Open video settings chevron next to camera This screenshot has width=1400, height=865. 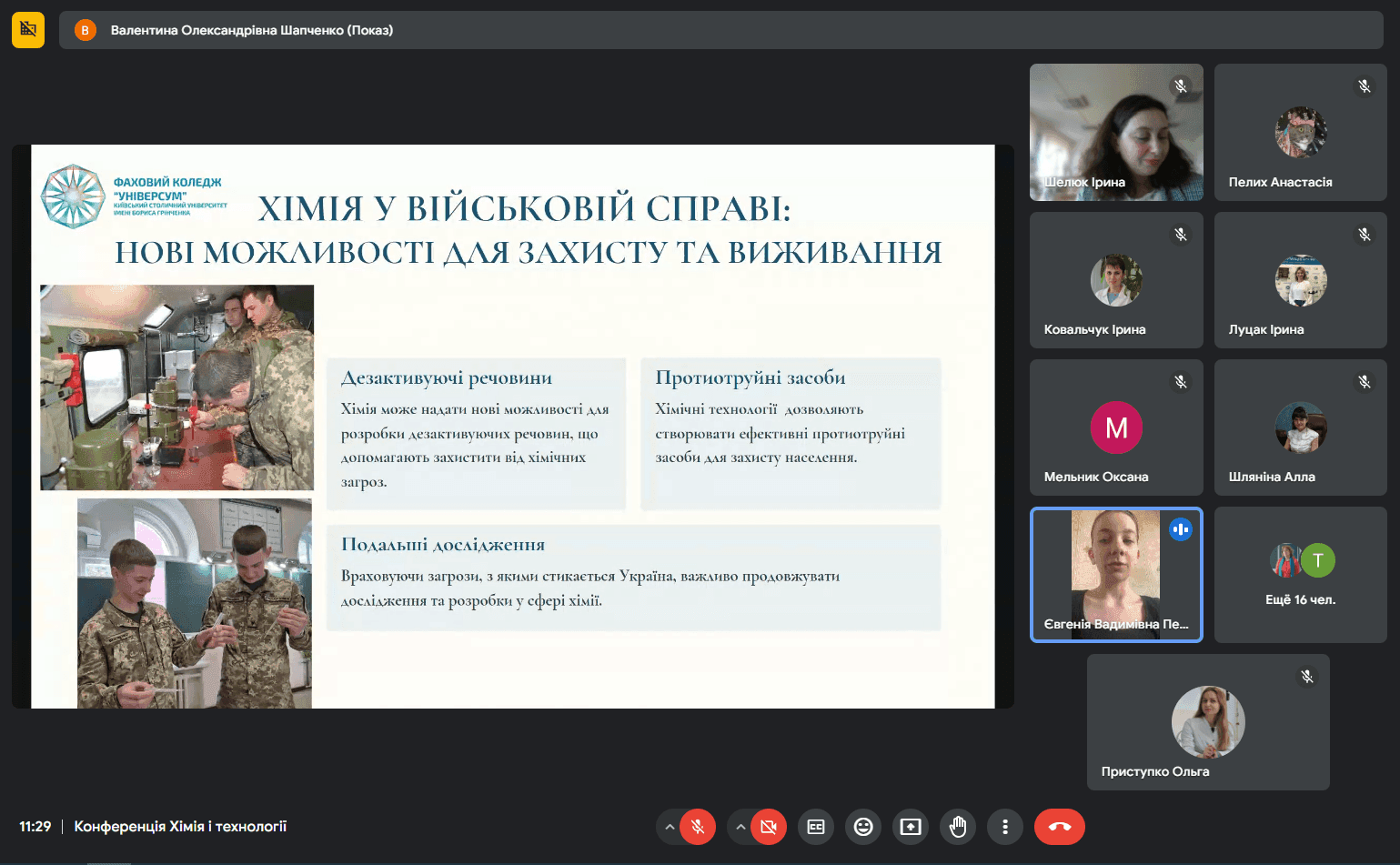click(x=740, y=827)
